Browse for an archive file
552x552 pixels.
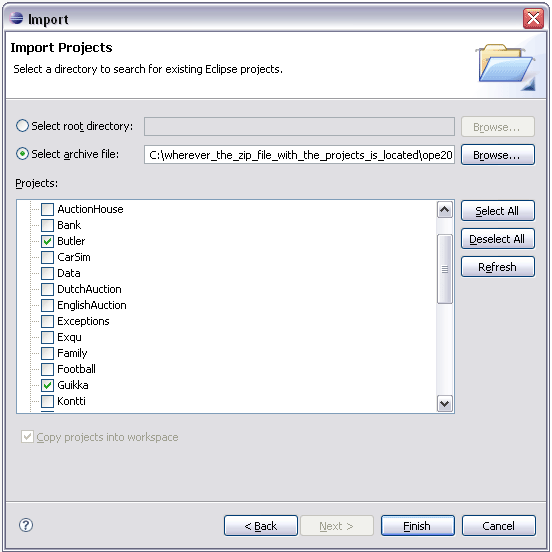pyautogui.click(x=498, y=155)
